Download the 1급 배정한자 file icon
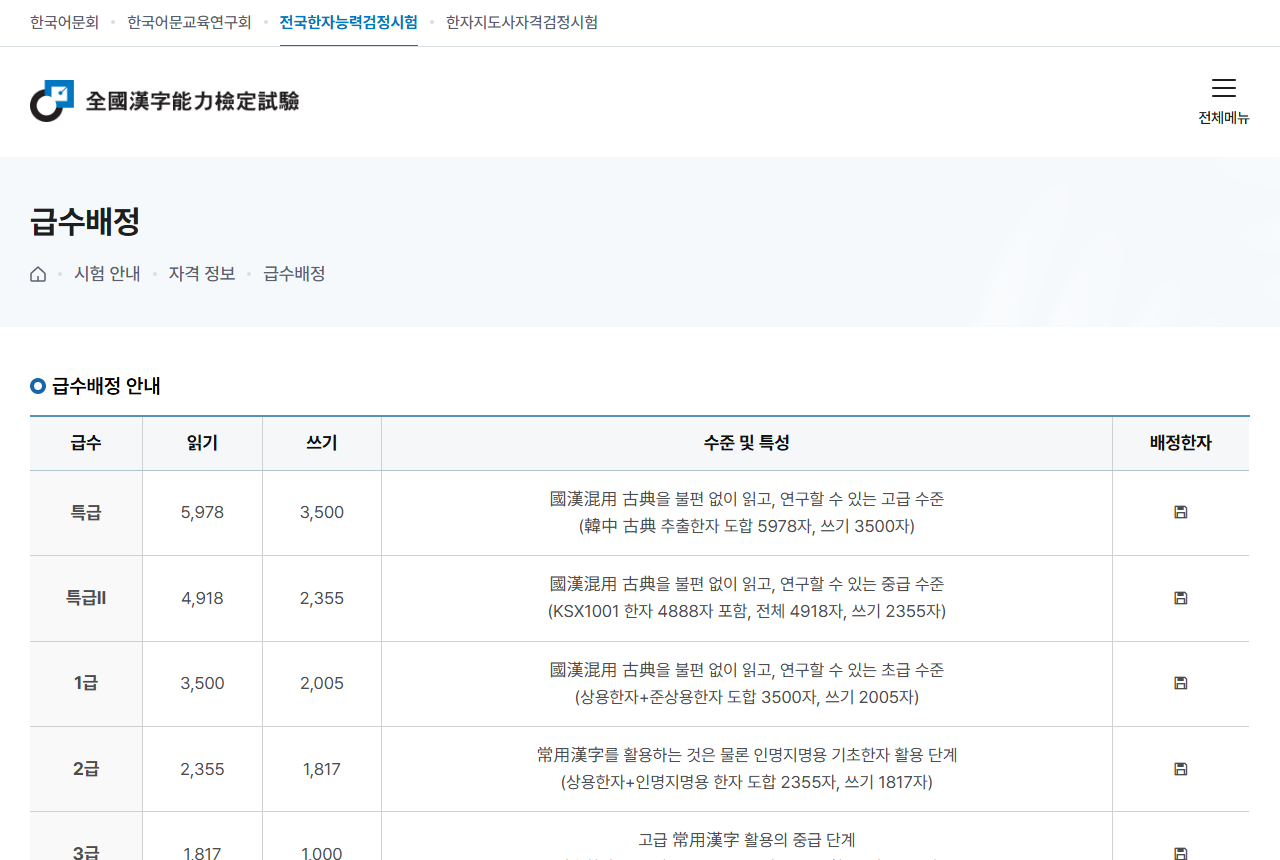Image resolution: width=1280 pixels, height=860 pixels. click(x=1180, y=683)
